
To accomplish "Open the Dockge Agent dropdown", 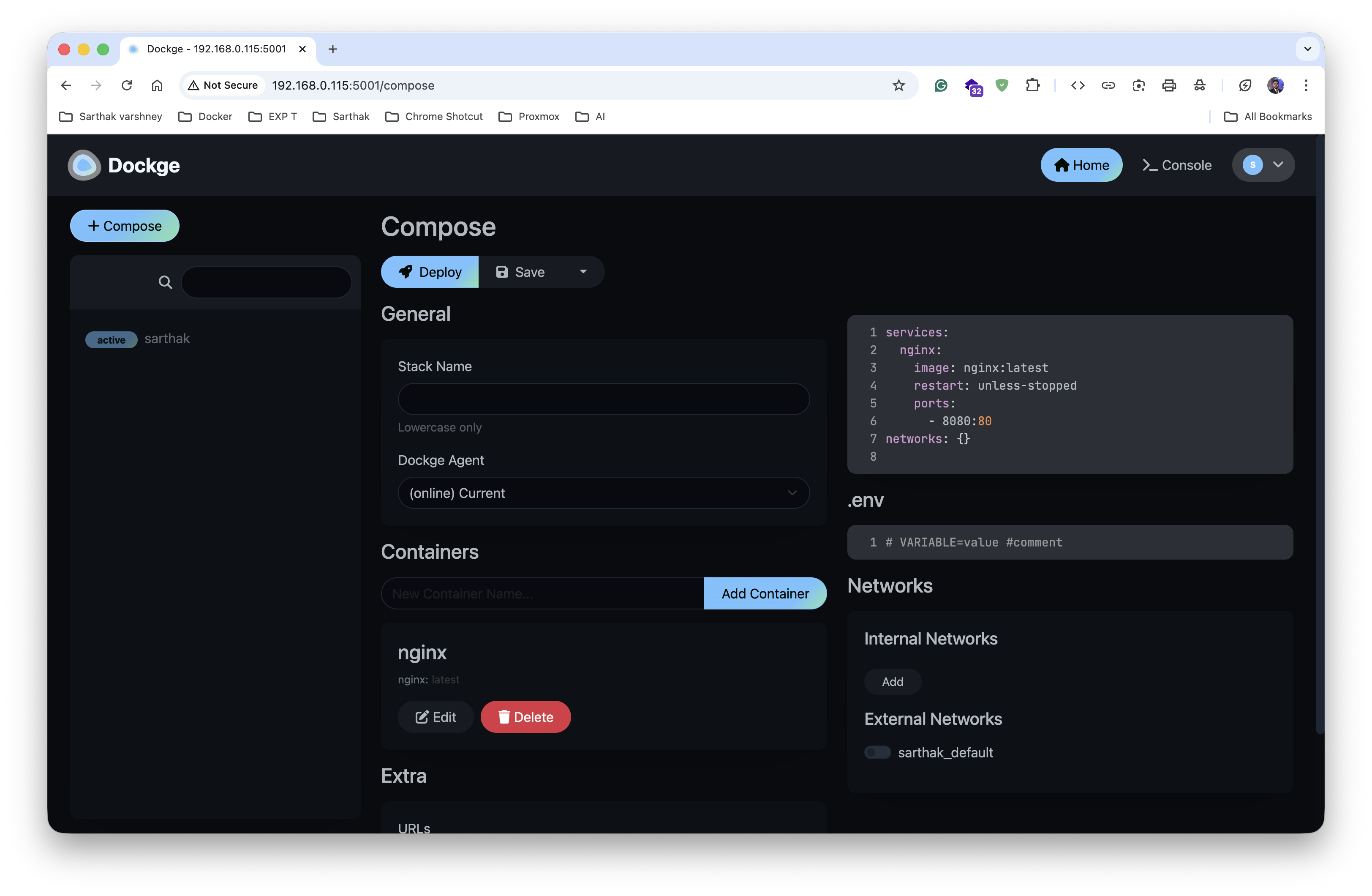I will 603,493.
